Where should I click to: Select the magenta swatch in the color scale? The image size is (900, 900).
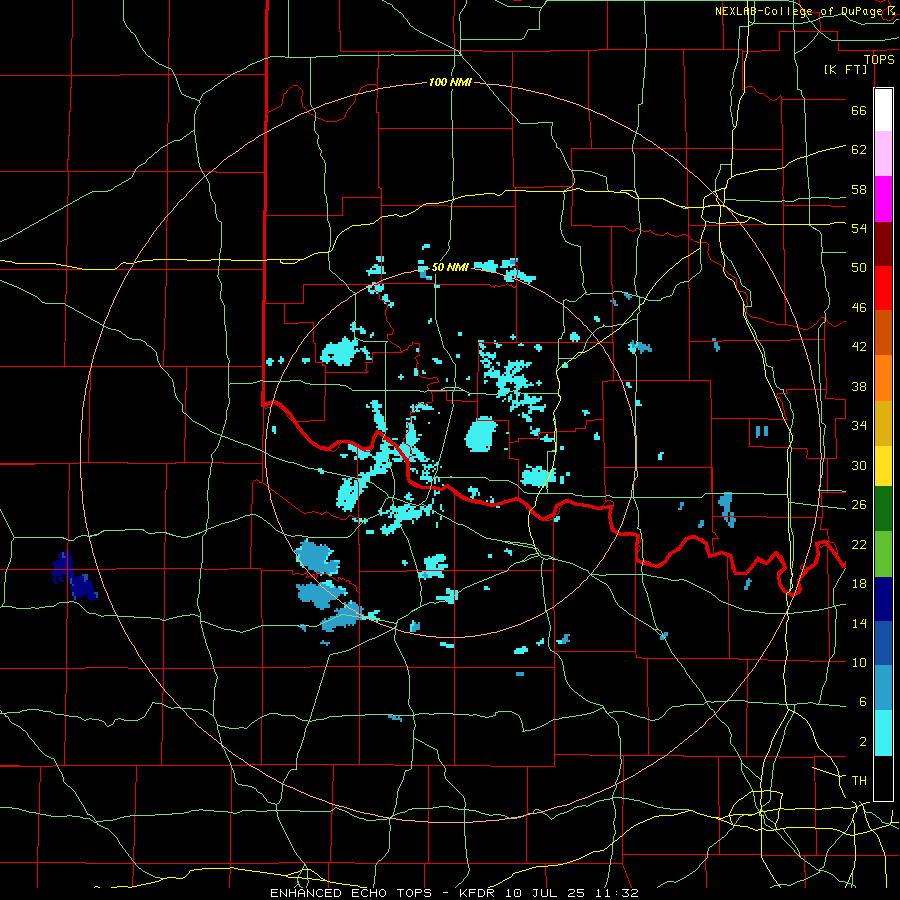point(883,199)
